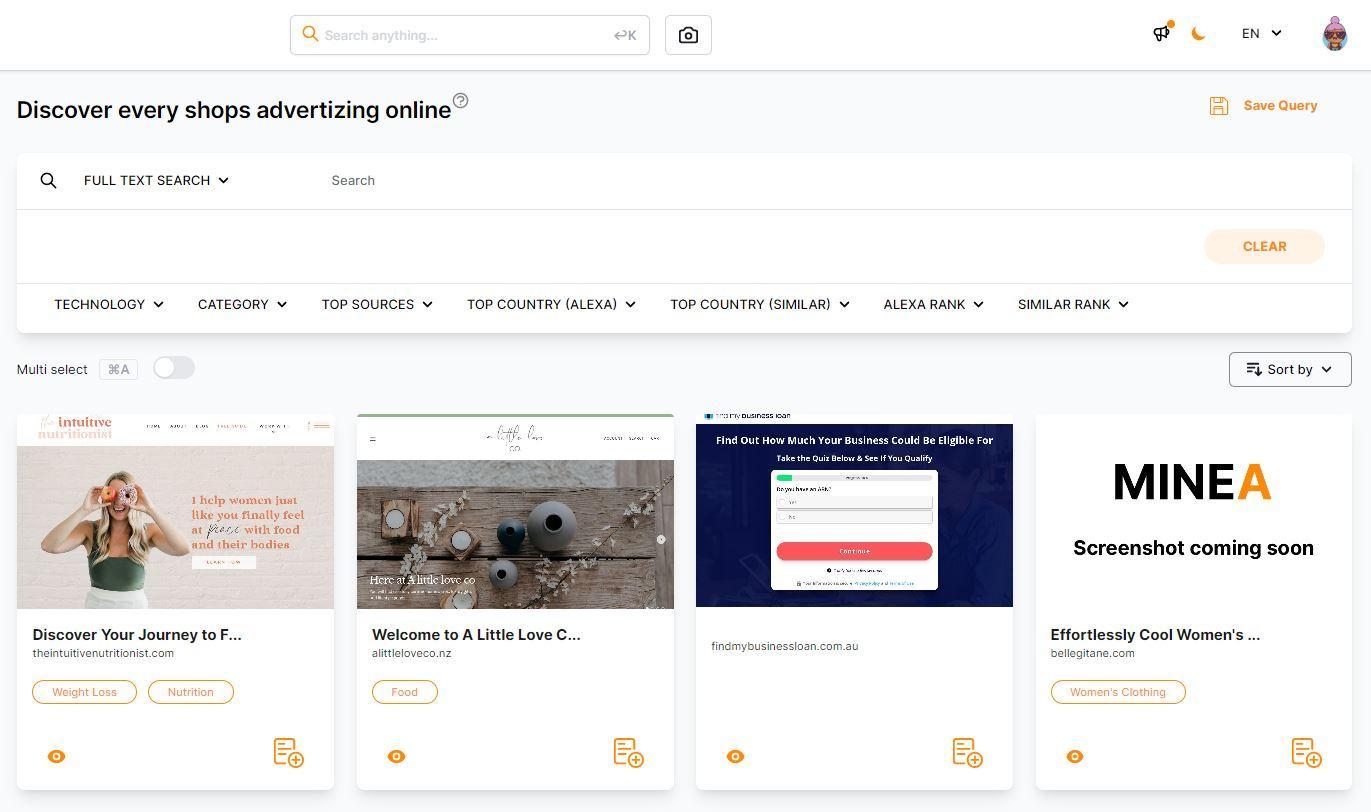Add bellegitane.com to list icon
The width and height of the screenshot is (1371, 812).
point(1307,753)
